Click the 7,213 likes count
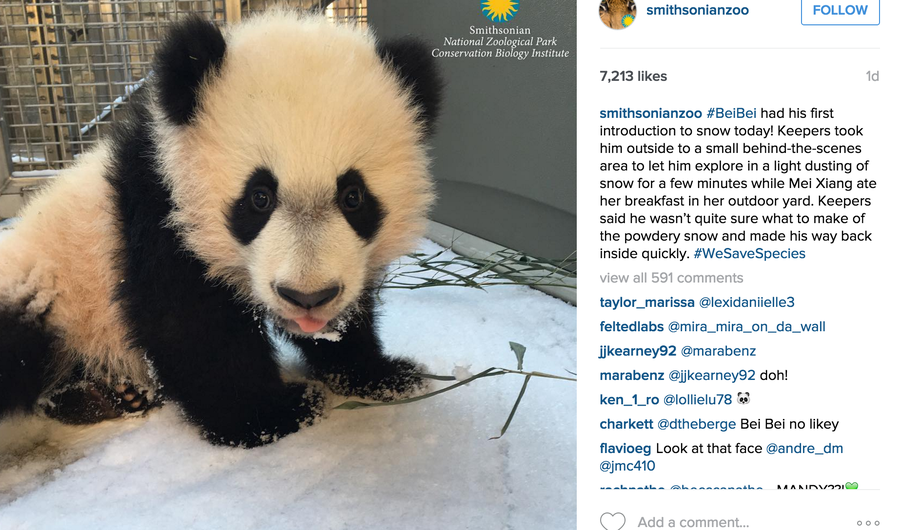Viewport: 900px width, 530px height. point(633,76)
